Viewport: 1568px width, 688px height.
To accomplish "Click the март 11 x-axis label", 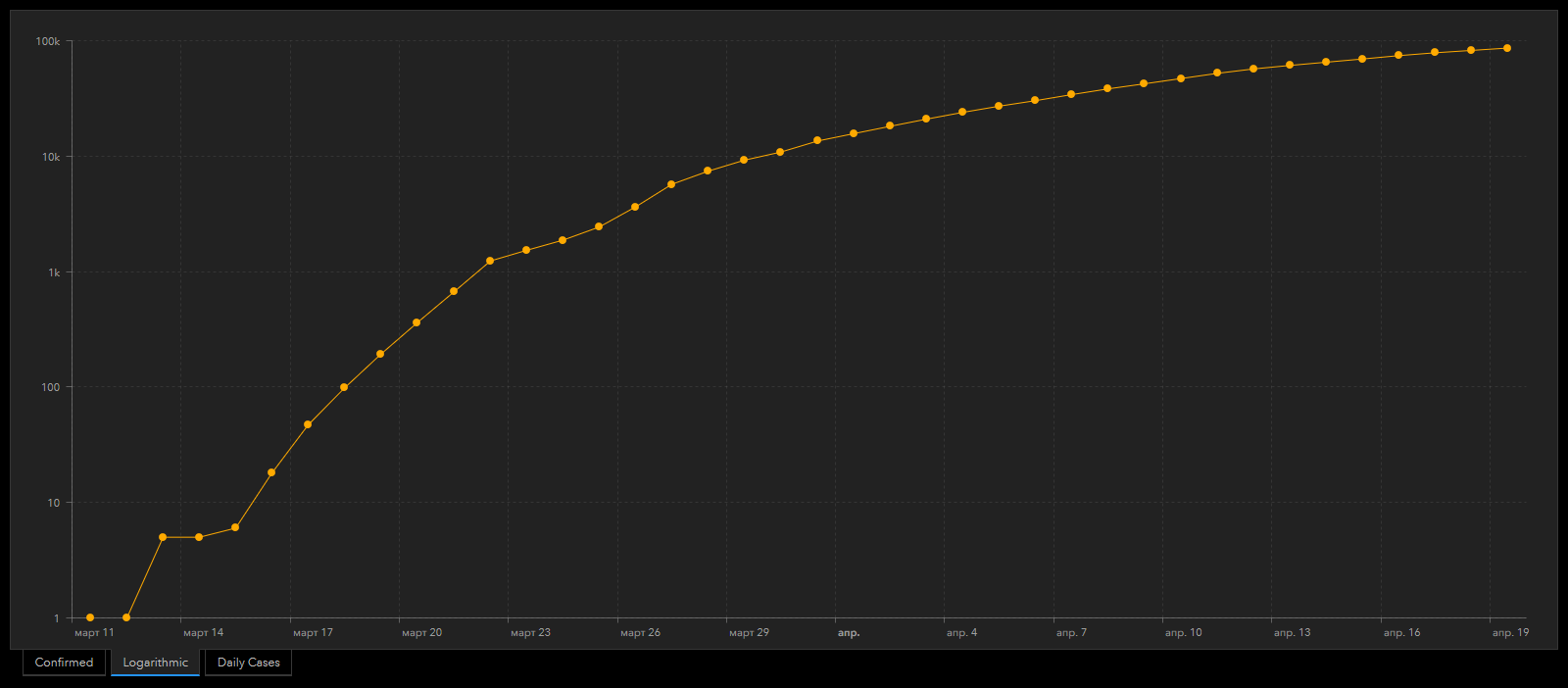I will tap(94, 633).
